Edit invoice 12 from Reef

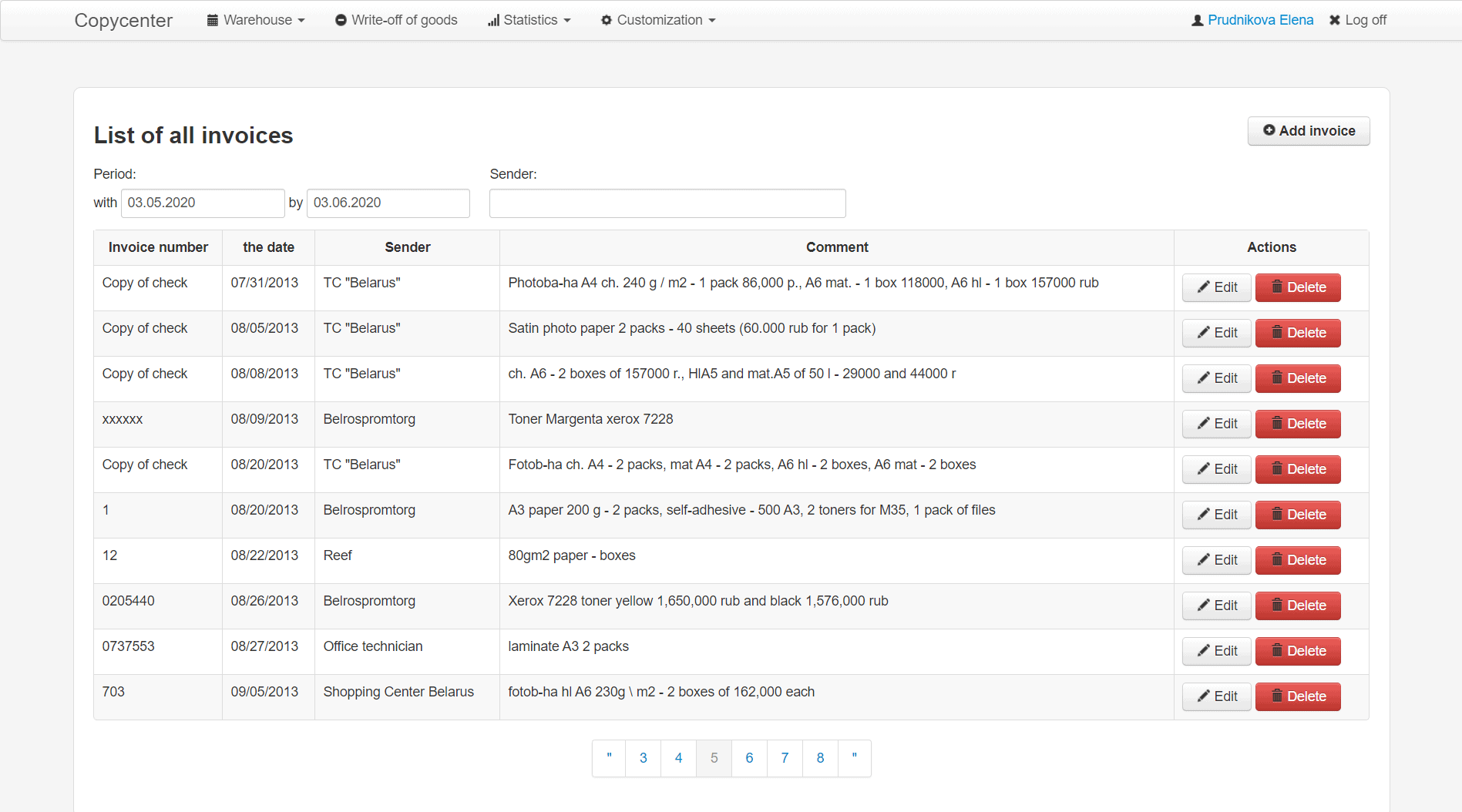pyautogui.click(x=1217, y=561)
